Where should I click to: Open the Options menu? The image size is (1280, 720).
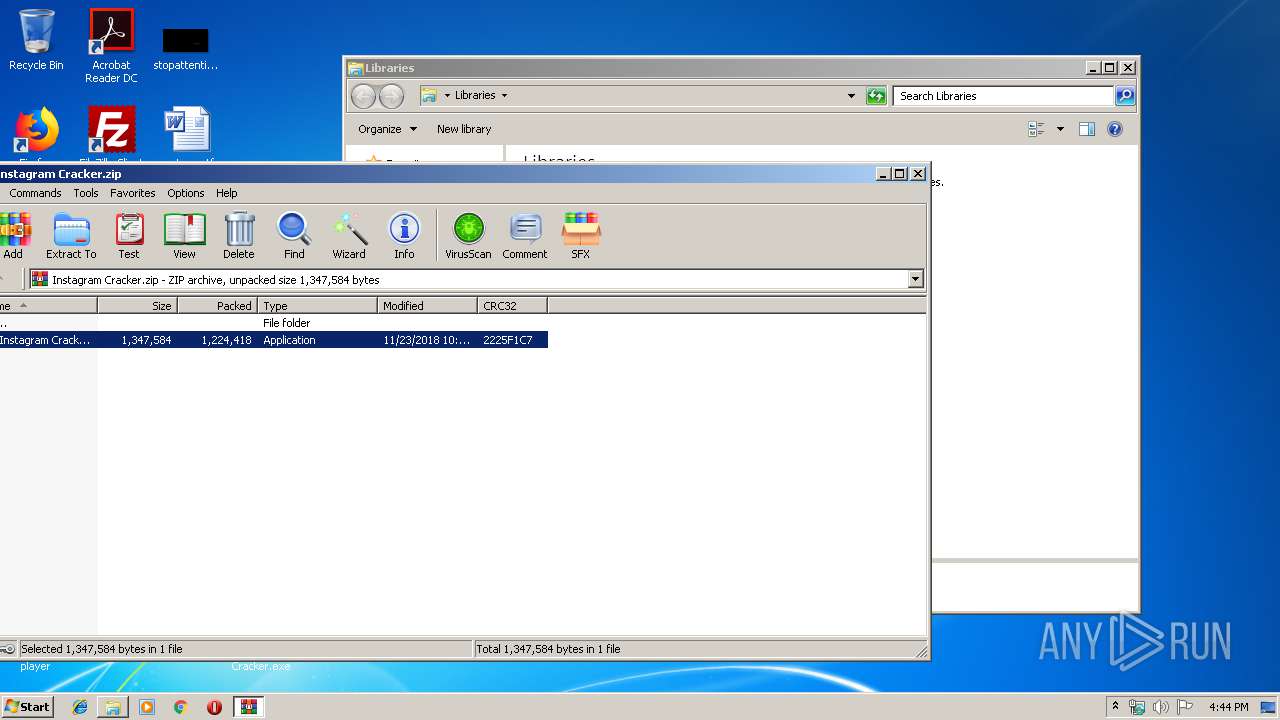[x=186, y=193]
